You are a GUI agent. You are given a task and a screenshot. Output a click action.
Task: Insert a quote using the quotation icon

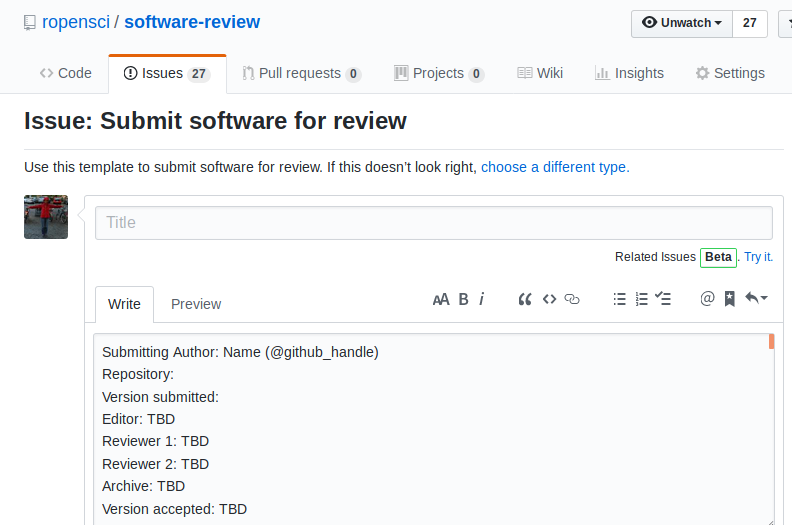tap(524, 299)
